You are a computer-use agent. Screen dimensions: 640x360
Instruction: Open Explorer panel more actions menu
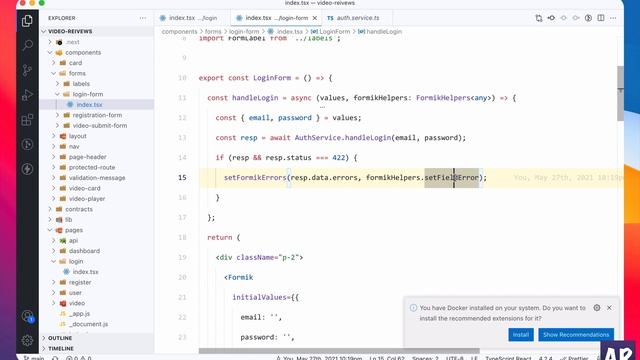pos(142,18)
